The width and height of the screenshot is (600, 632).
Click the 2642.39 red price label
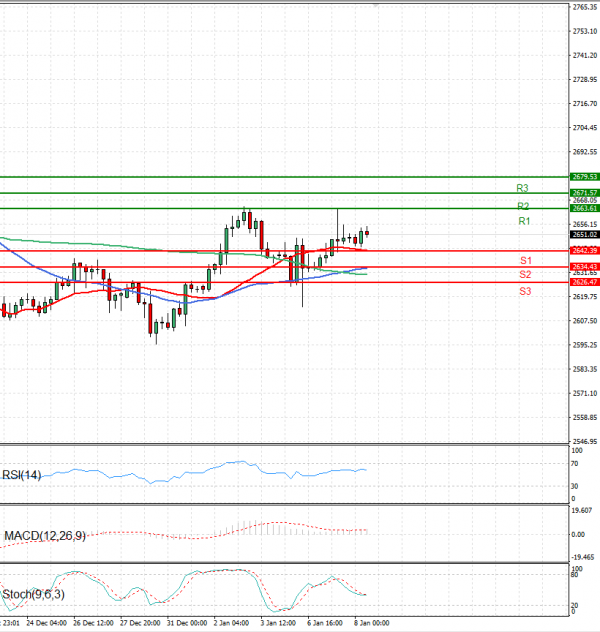point(585,251)
